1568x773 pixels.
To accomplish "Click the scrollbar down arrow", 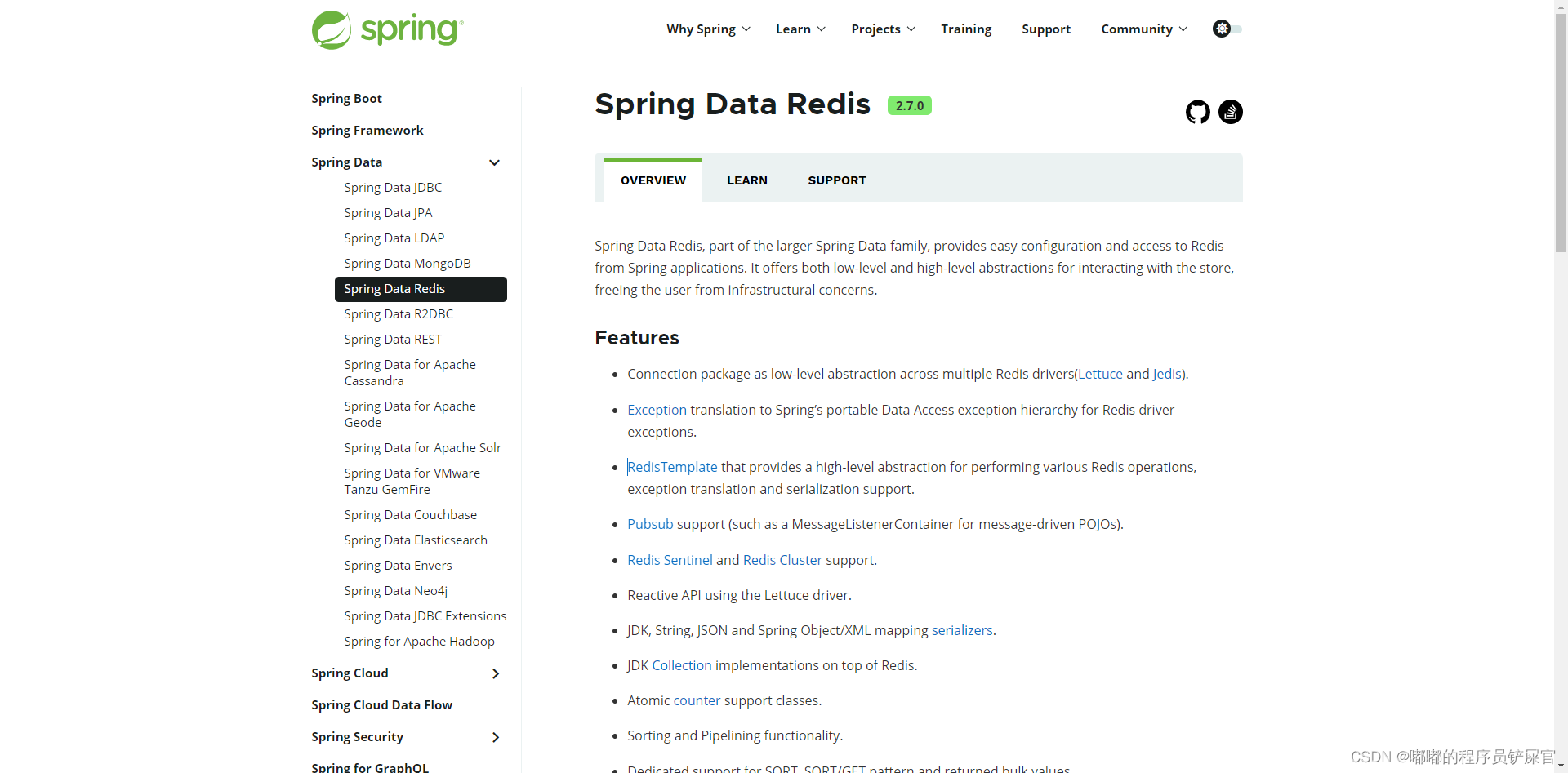I will click(1561, 766).
